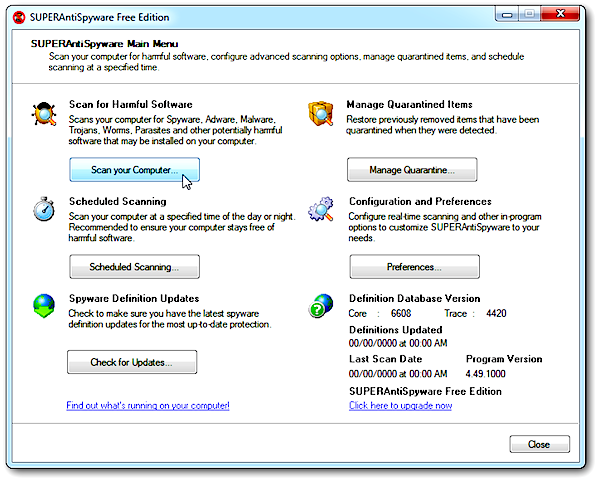
Task: Click the 'Definition Database Version' heading
Action: click(414, 298)
